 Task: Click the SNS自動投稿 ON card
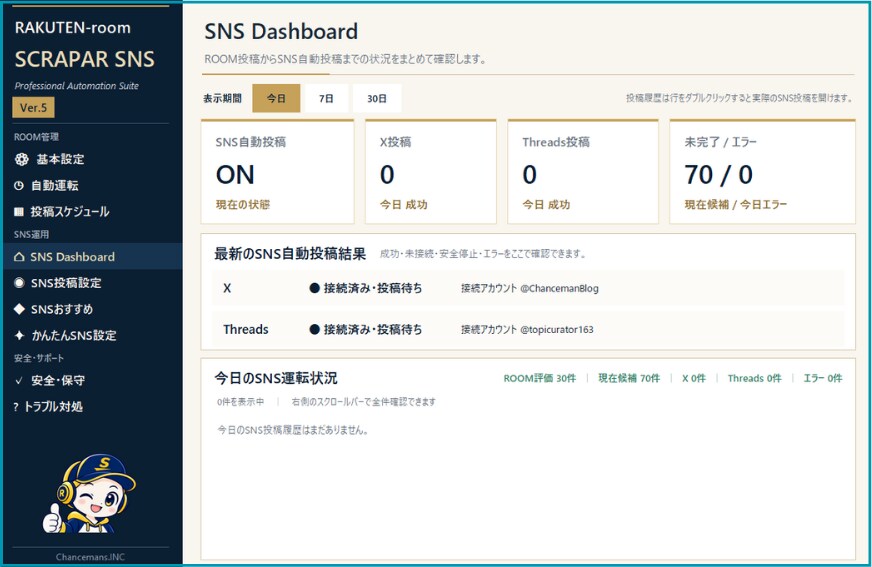pyautogui.click(x=278, y=172)
